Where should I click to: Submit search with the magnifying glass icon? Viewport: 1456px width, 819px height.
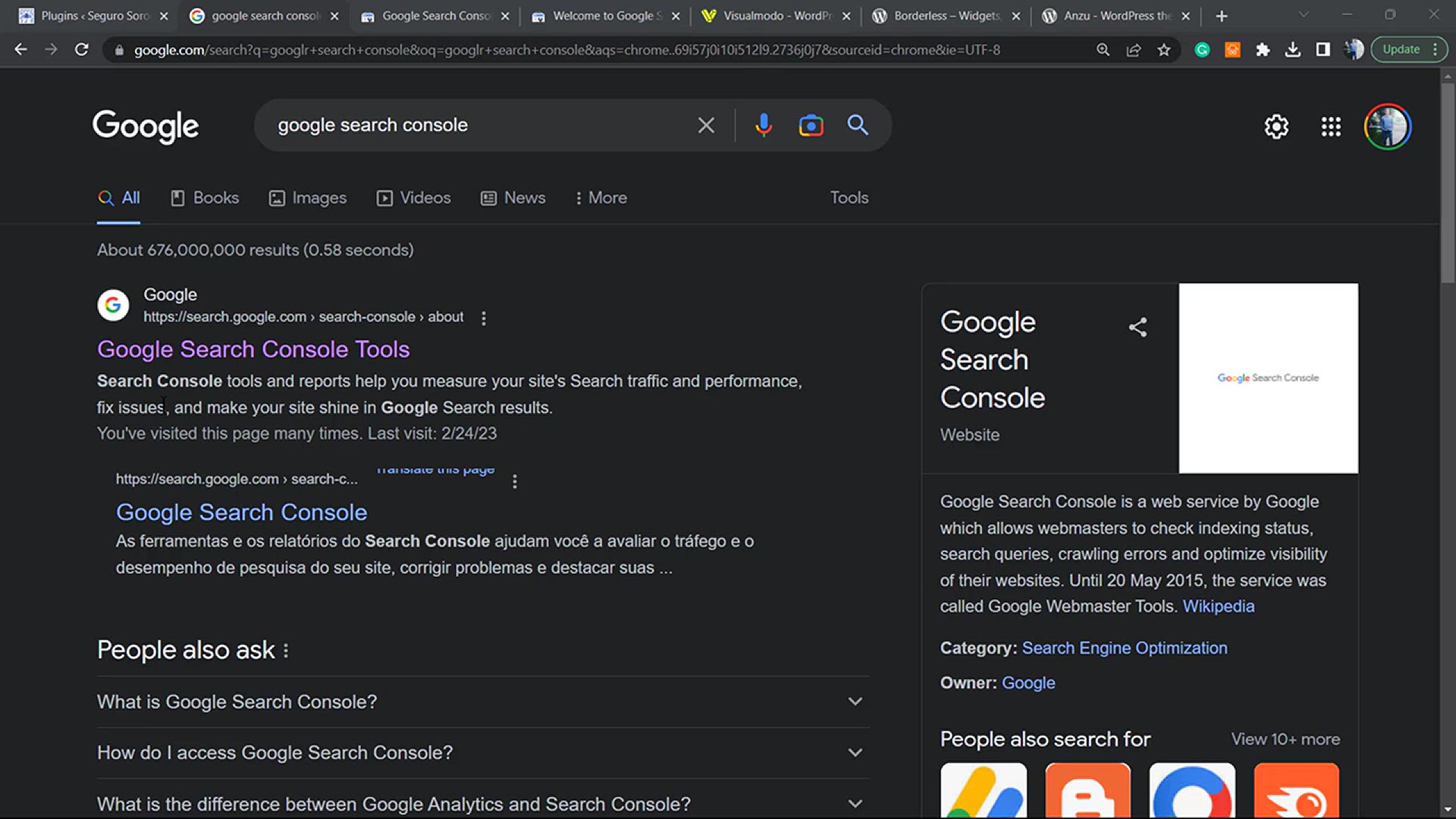pos(858,125)
